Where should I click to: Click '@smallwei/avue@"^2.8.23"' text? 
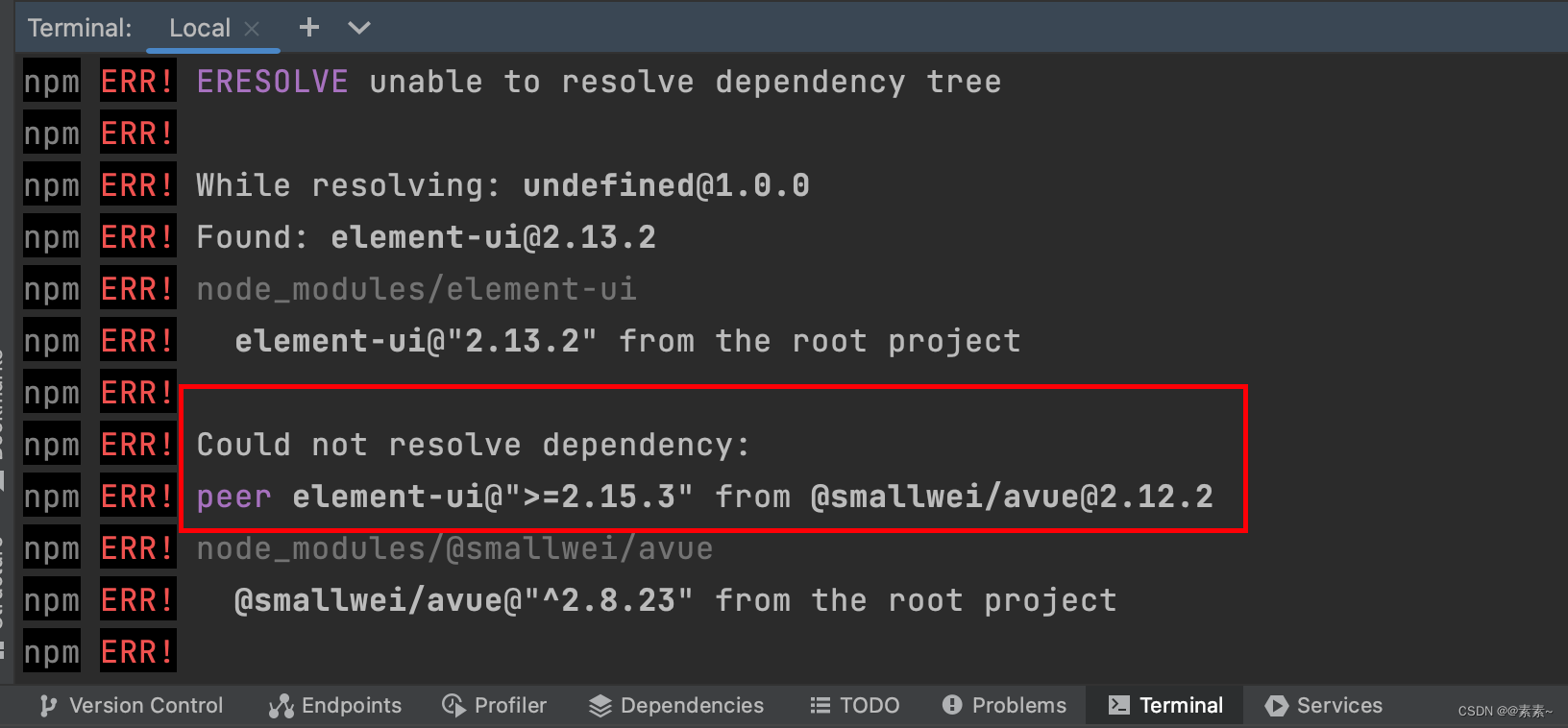click(463, 600)
